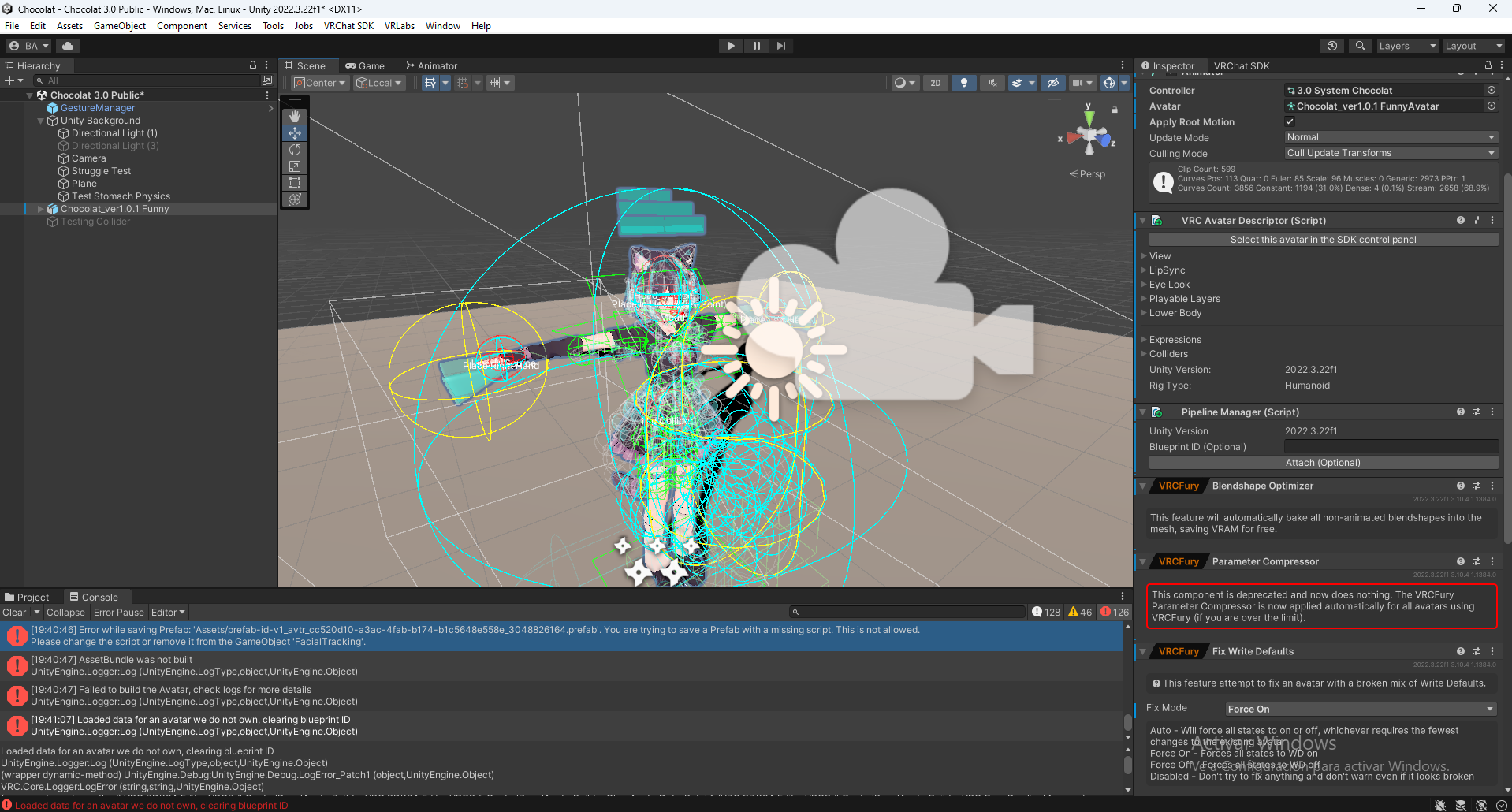Image resolution: width=1512 pixels, height=812 pixels.
Task: Open the Avatar object picker
Action: coord(1491,106)
